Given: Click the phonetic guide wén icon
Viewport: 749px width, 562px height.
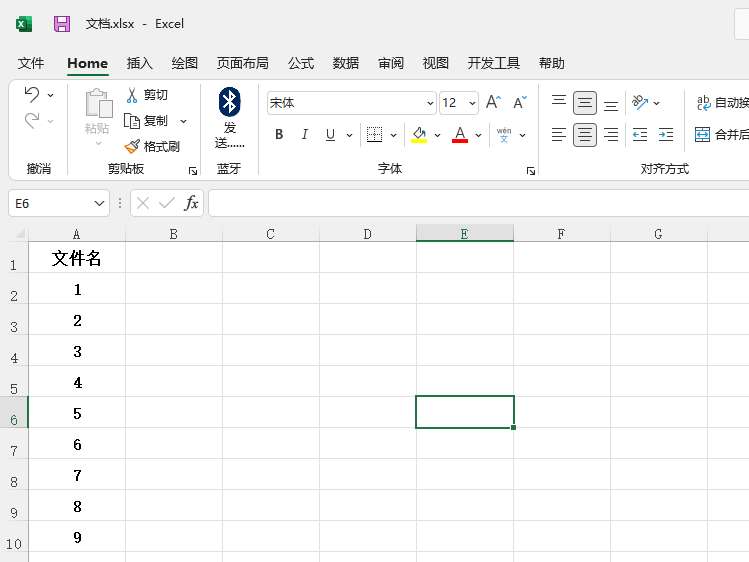Looking at the screenshot, I should click(x=504, y=135).
